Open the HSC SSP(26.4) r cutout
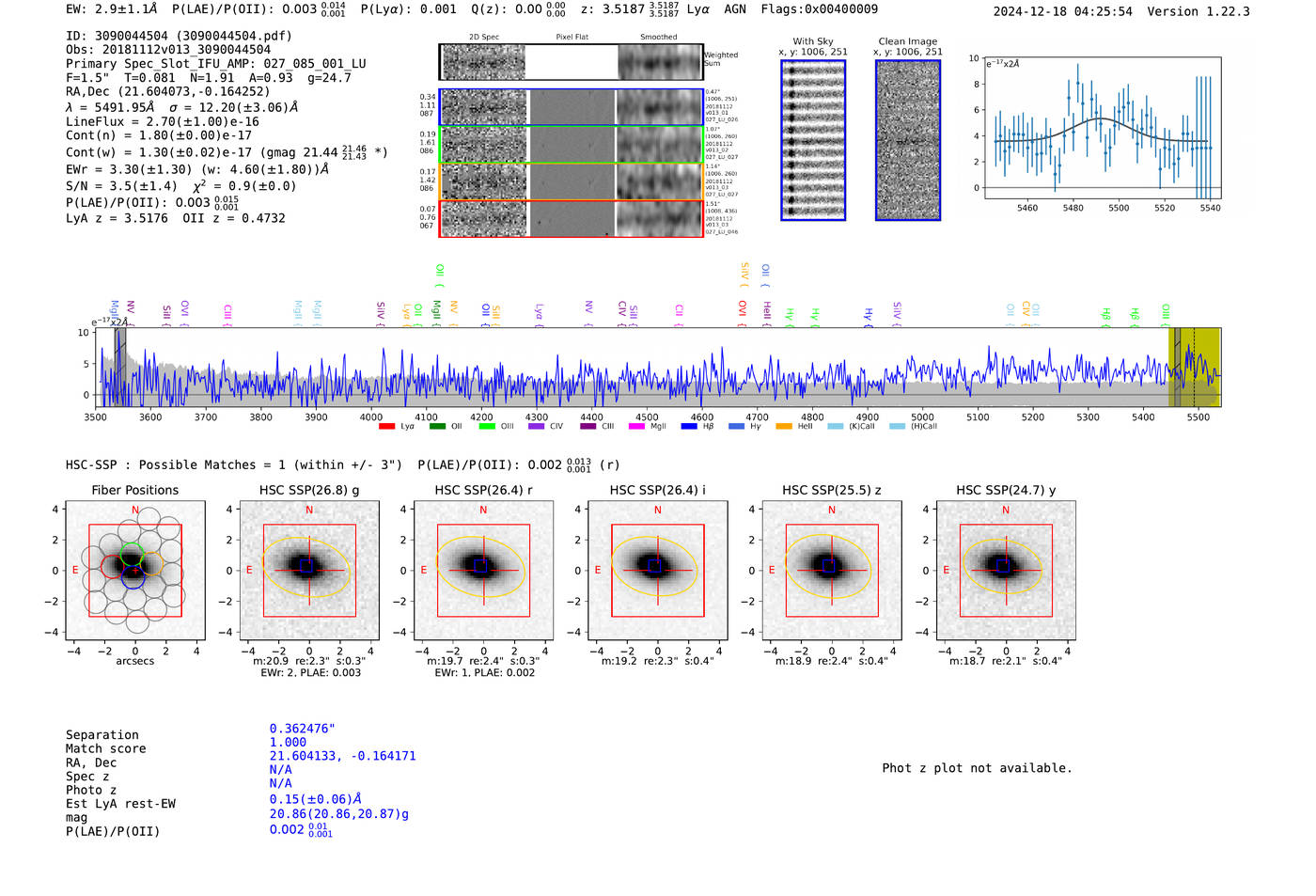This screenshot has height=896, width=1316. [484, 571]
